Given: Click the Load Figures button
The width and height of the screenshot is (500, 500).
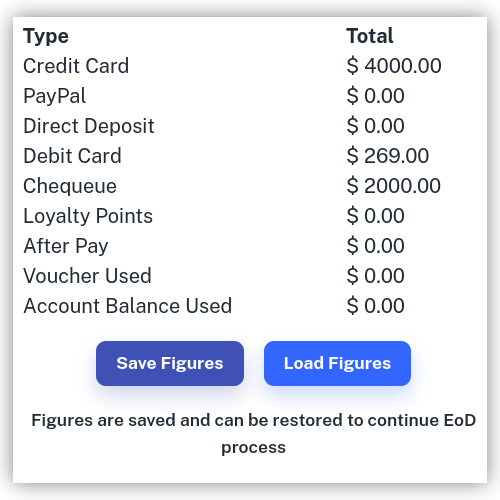Looking at the screenshot, I should click(337, 363).
